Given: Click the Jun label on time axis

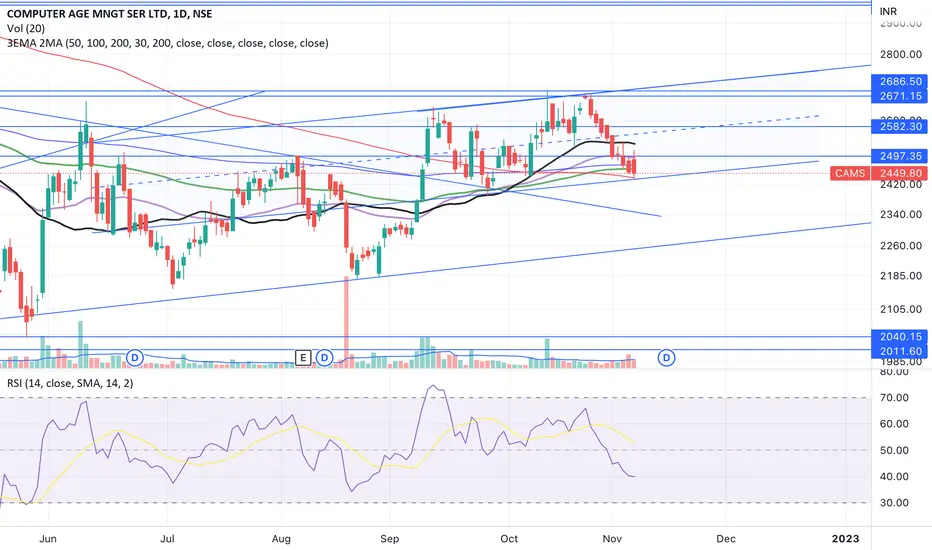Looking at the screenshot, I should tap(48, 539).
